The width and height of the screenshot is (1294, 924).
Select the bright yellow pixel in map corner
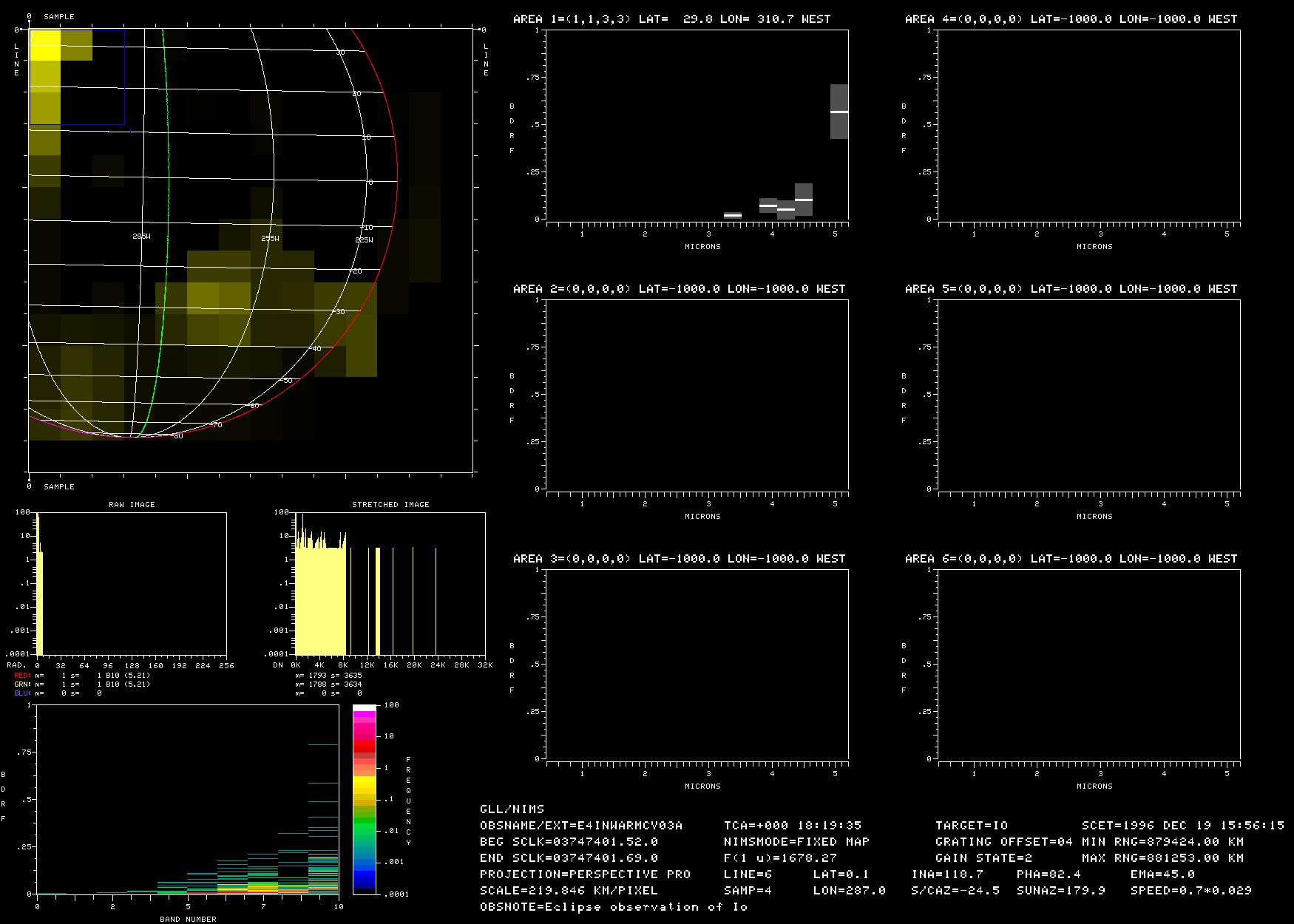pos(44,45)
